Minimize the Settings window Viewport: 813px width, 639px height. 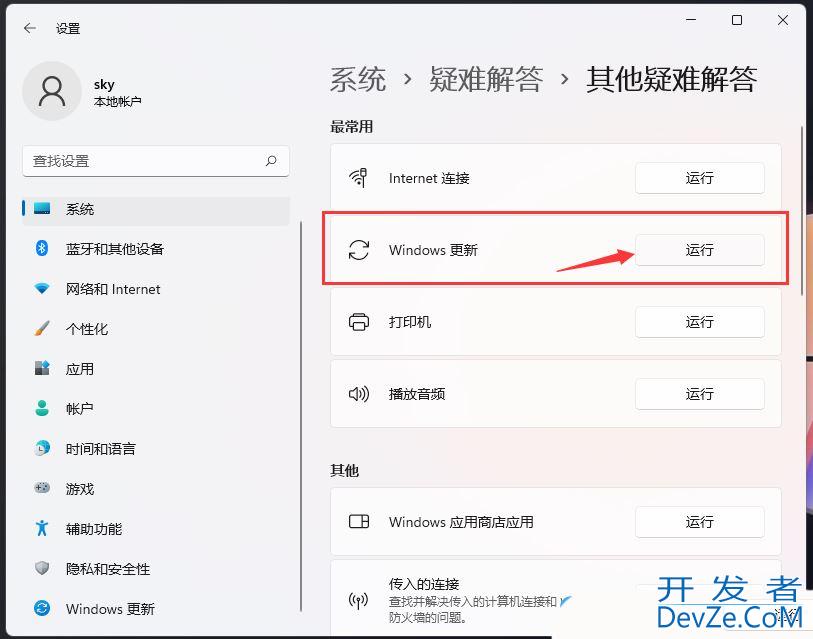(691, 20)
